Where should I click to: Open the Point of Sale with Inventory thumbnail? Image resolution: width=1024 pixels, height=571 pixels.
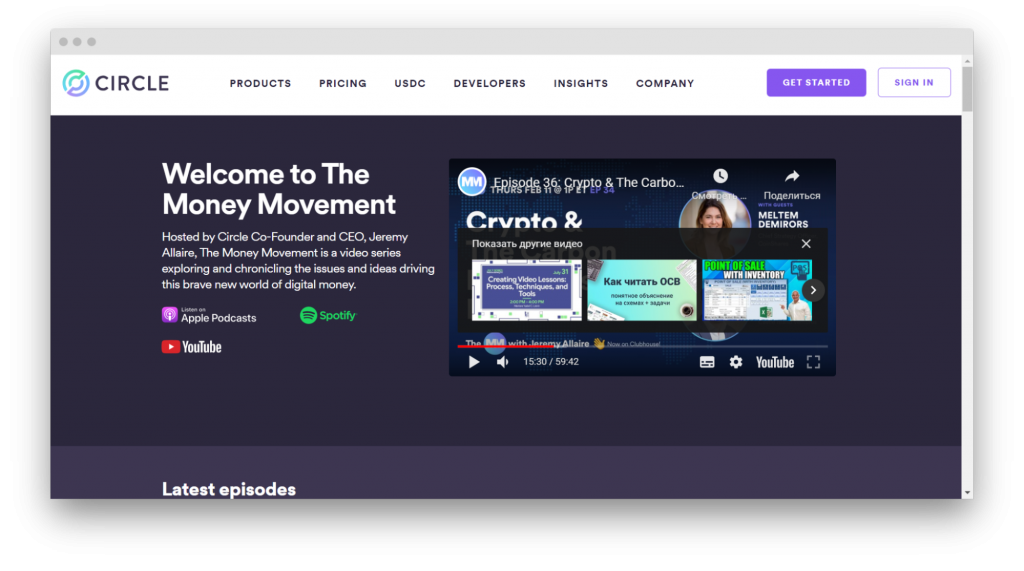[757, 290]
